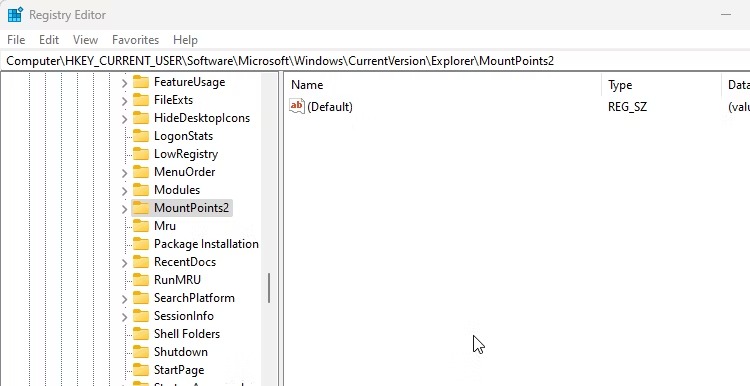This screenshot has width=750, height=386.
Task: Select the (Default) value name
Action: pyautogui.click(x=330, y=106)
